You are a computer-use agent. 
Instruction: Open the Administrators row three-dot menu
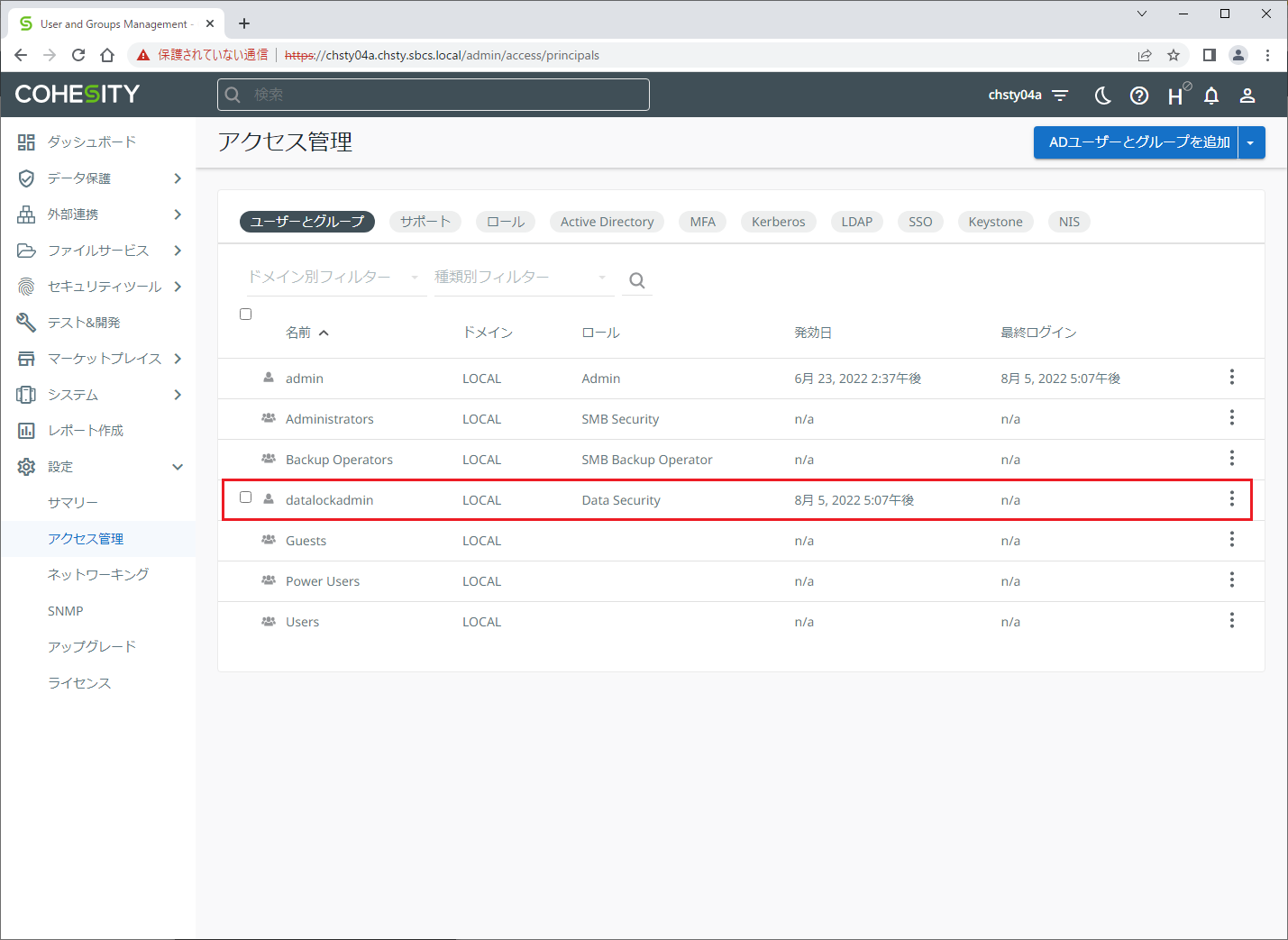[x=1232, y=418]
